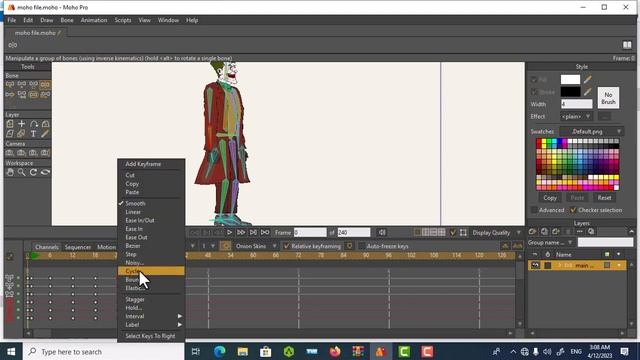640x360 pixels.
Task: Pick stroke color with eyedropper icon
Action: click(587, 92)
